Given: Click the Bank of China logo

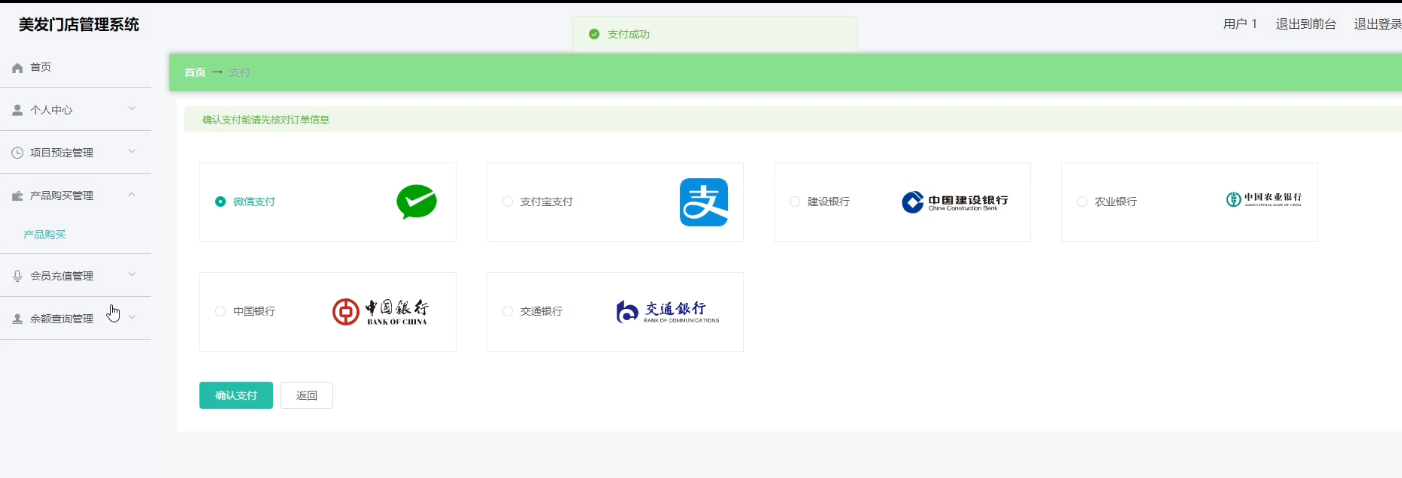Looking at the screenshot, I should [x=380, y=312].
